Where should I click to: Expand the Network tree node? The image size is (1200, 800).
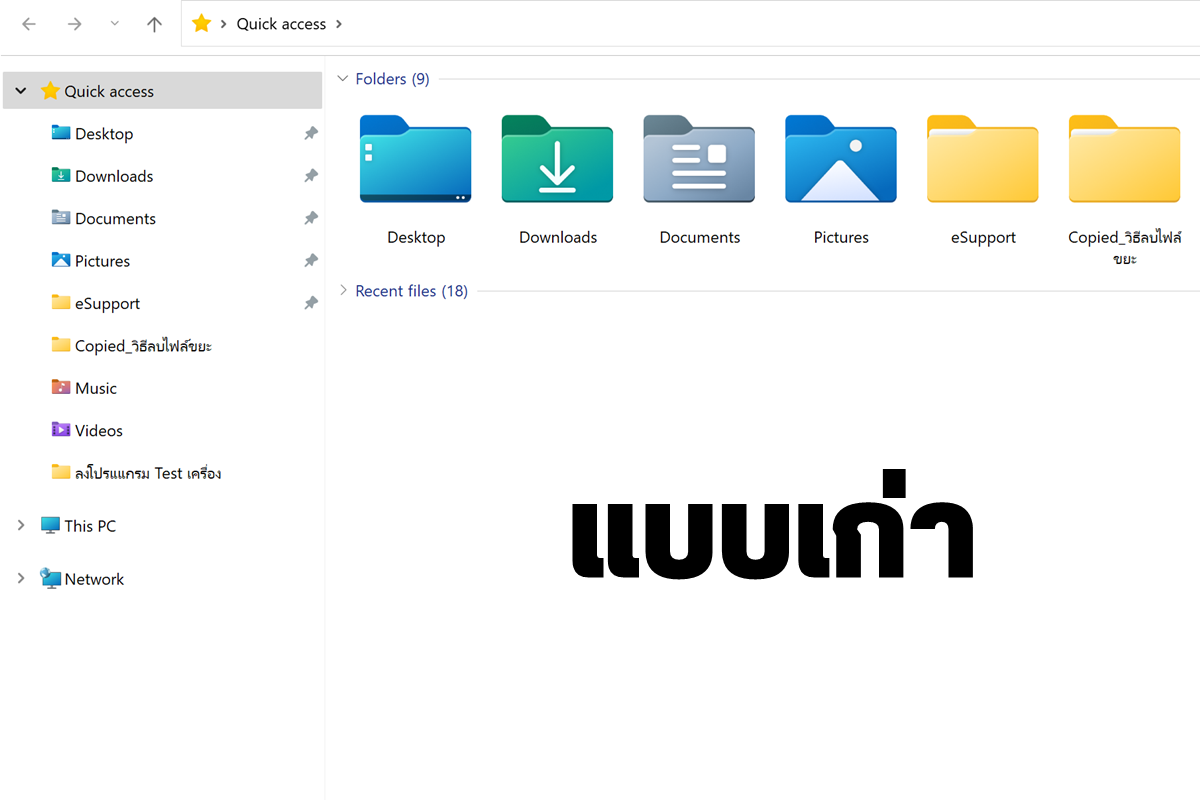21,578
